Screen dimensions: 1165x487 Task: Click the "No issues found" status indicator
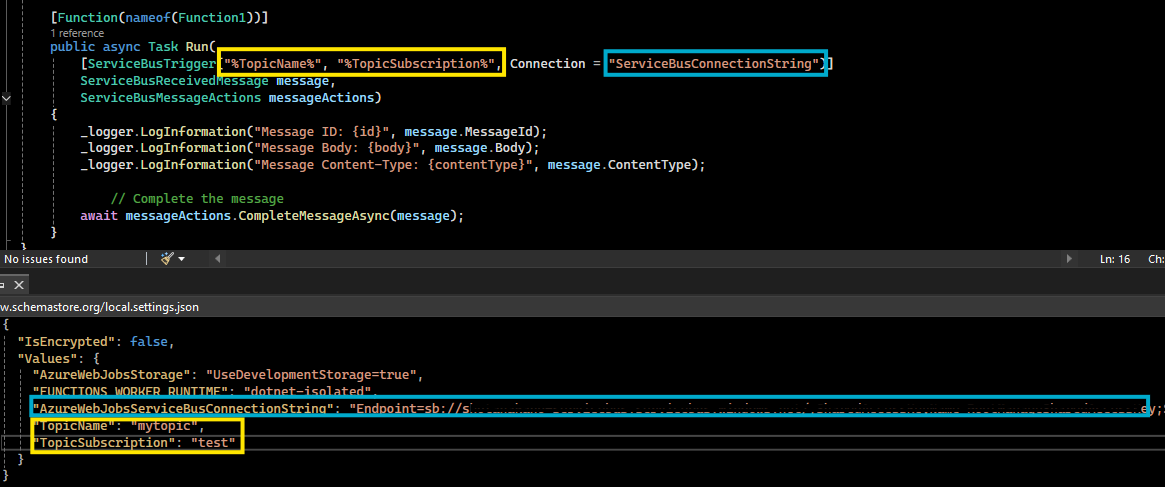click(46, 259)
